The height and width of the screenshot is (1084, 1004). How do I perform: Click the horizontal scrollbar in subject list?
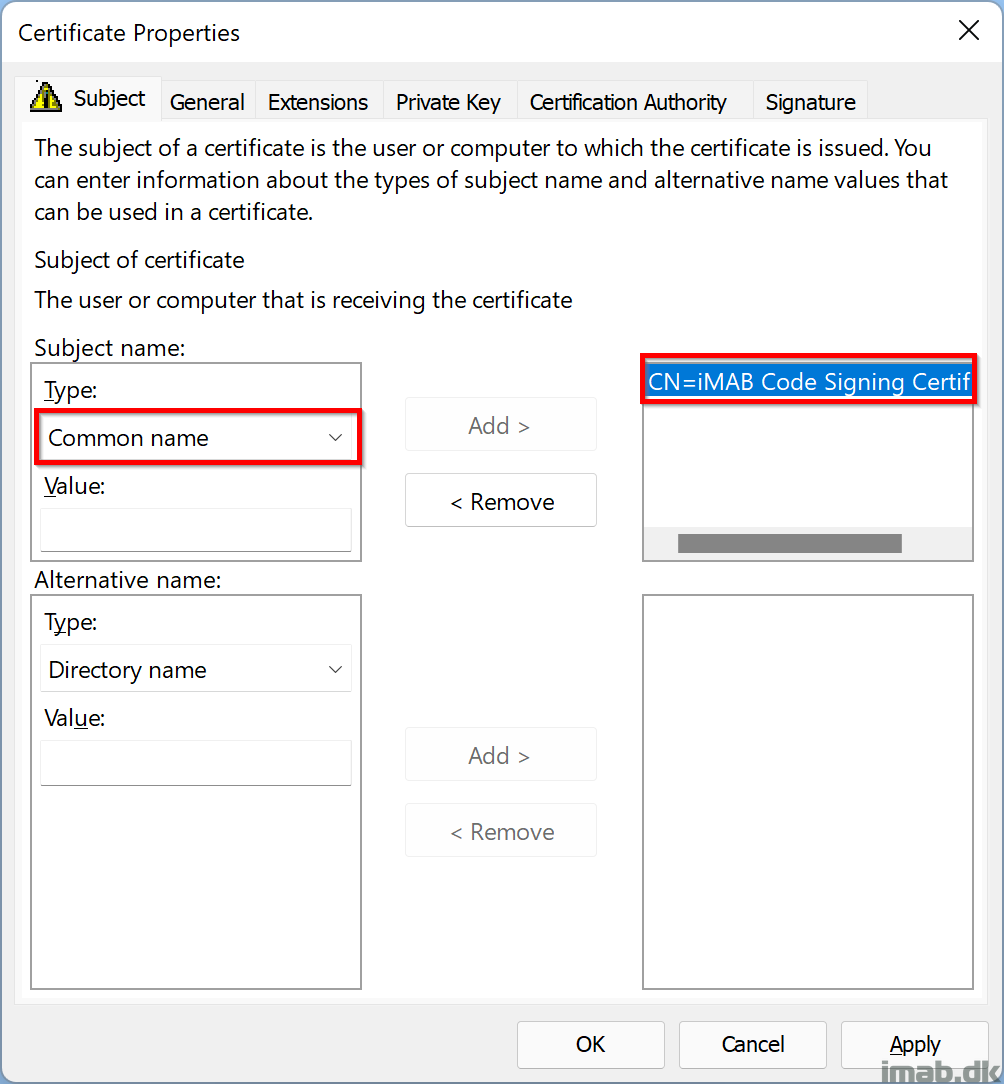[x=790, y=543]
